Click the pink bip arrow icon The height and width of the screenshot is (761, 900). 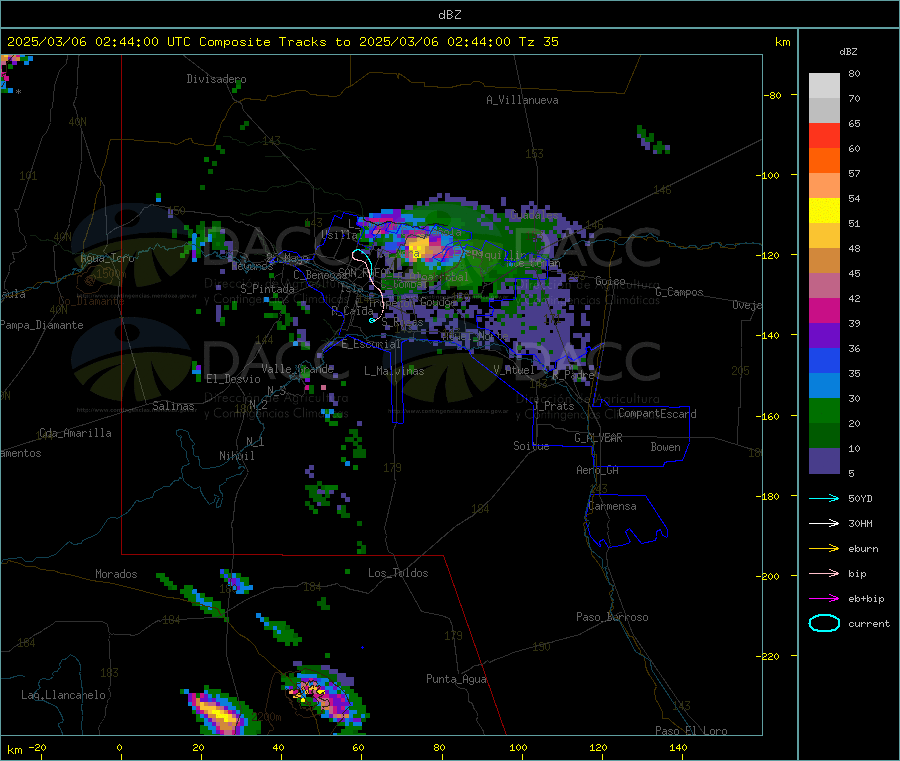click(824, 573)
